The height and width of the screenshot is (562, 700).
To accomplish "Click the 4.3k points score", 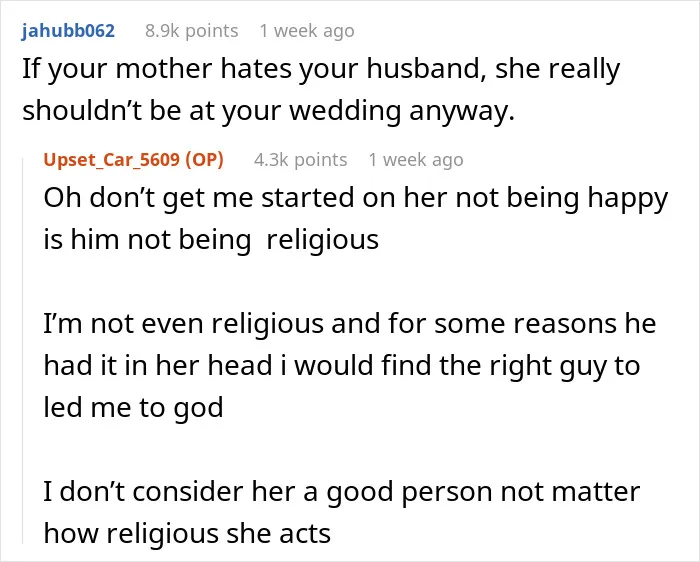I will tap(300, 159).
